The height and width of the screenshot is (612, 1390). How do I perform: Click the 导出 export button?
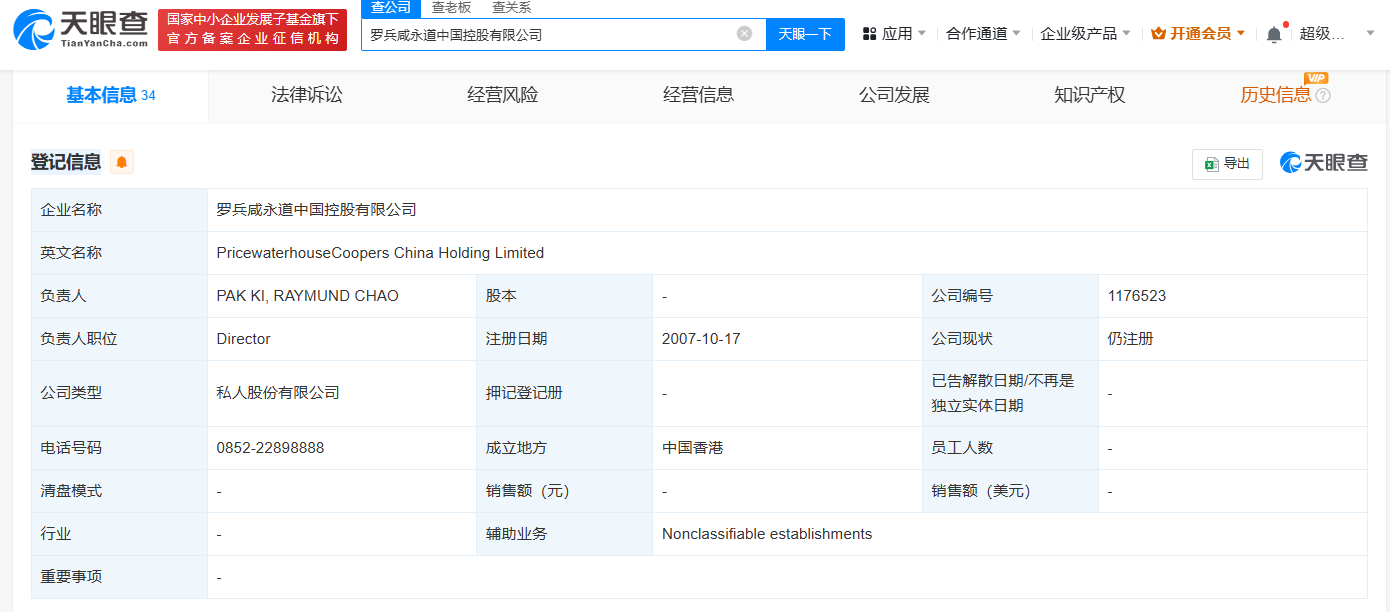[1227, 164]
